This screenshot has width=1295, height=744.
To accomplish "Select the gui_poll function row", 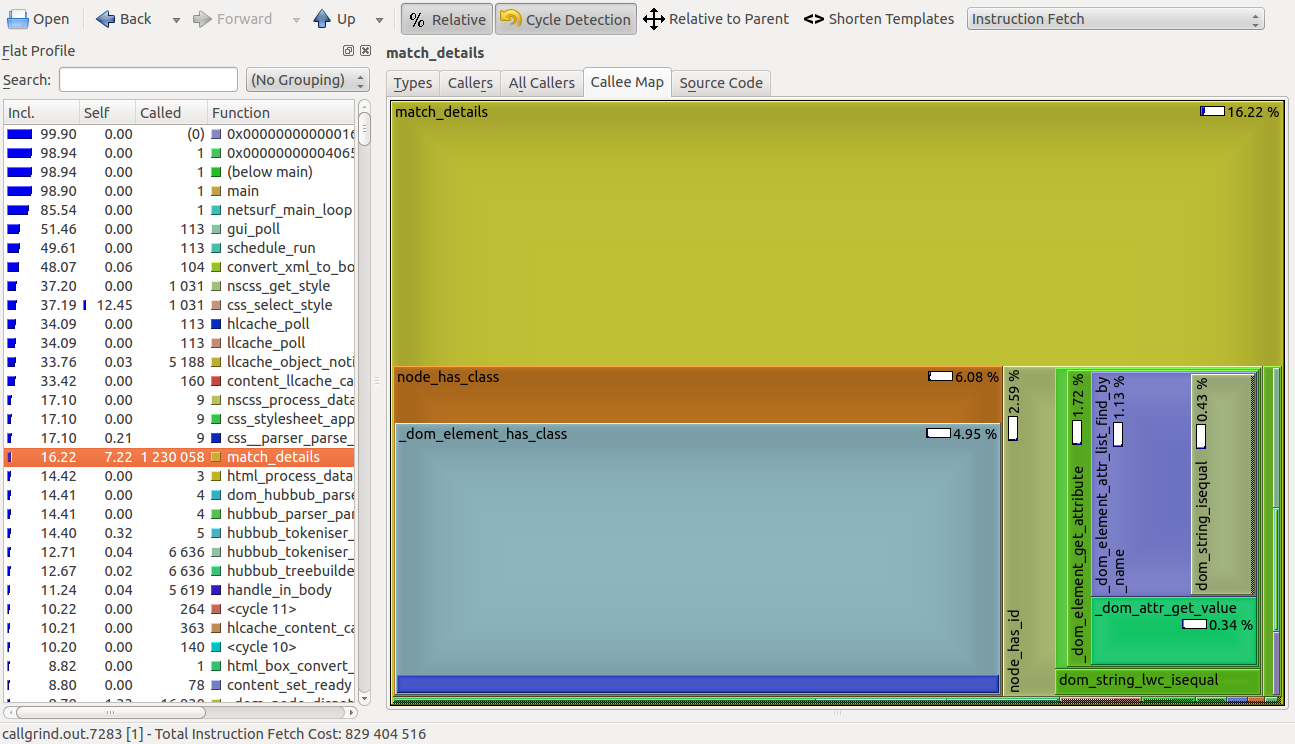I will pos(180,229).
